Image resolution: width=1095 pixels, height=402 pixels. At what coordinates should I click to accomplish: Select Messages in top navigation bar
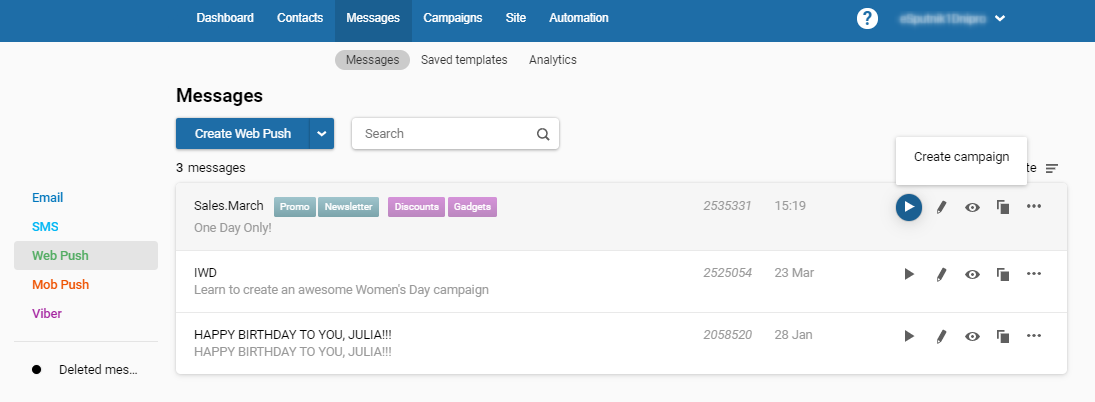(x=373, y=18)
